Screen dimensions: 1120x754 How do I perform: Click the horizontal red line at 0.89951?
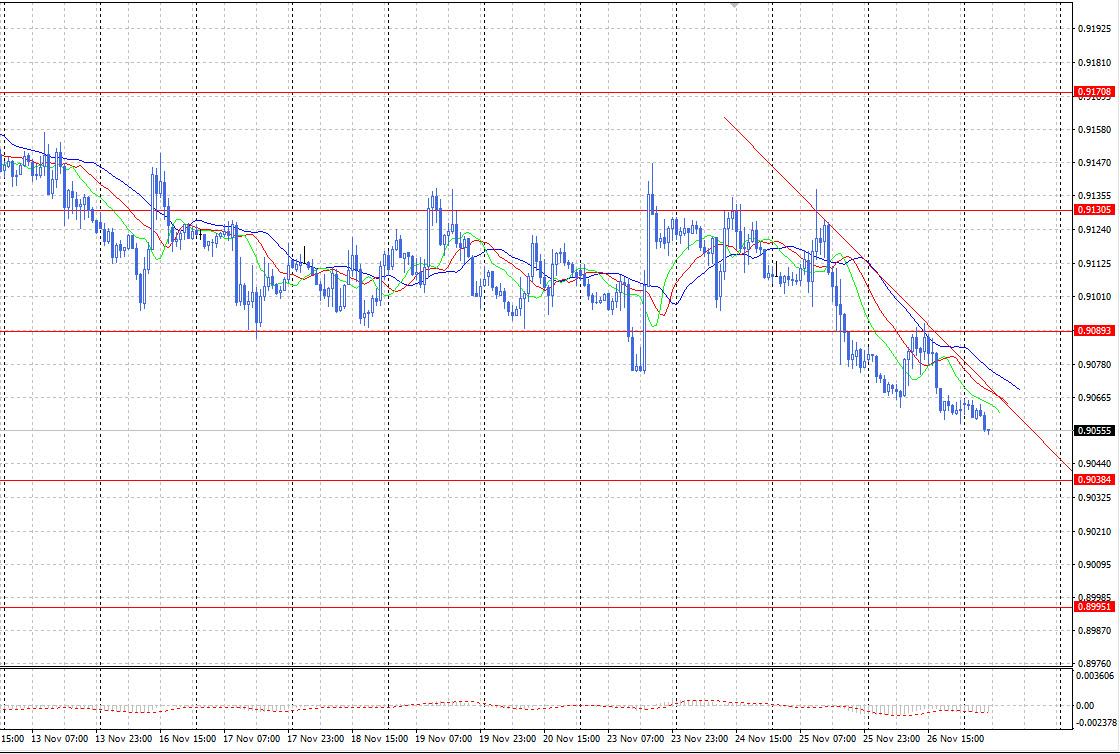(x=536, y=608)
